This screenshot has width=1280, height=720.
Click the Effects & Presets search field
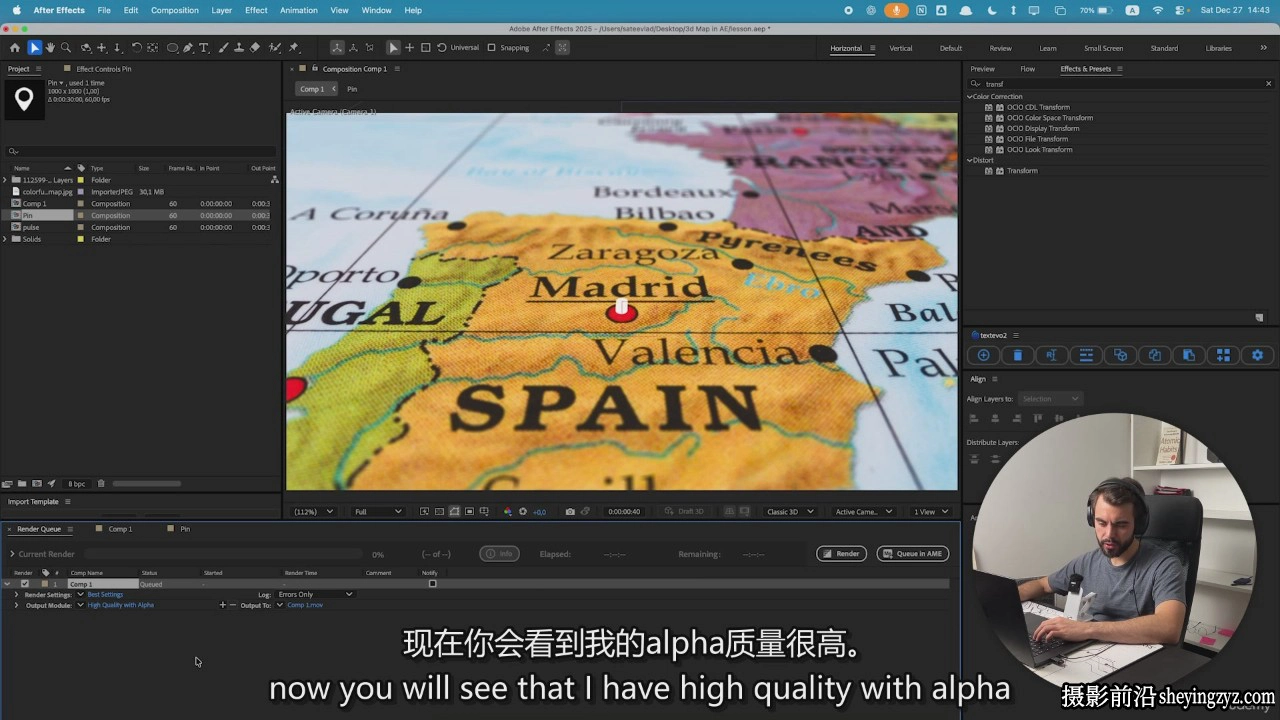click(x=1120, y=84)
